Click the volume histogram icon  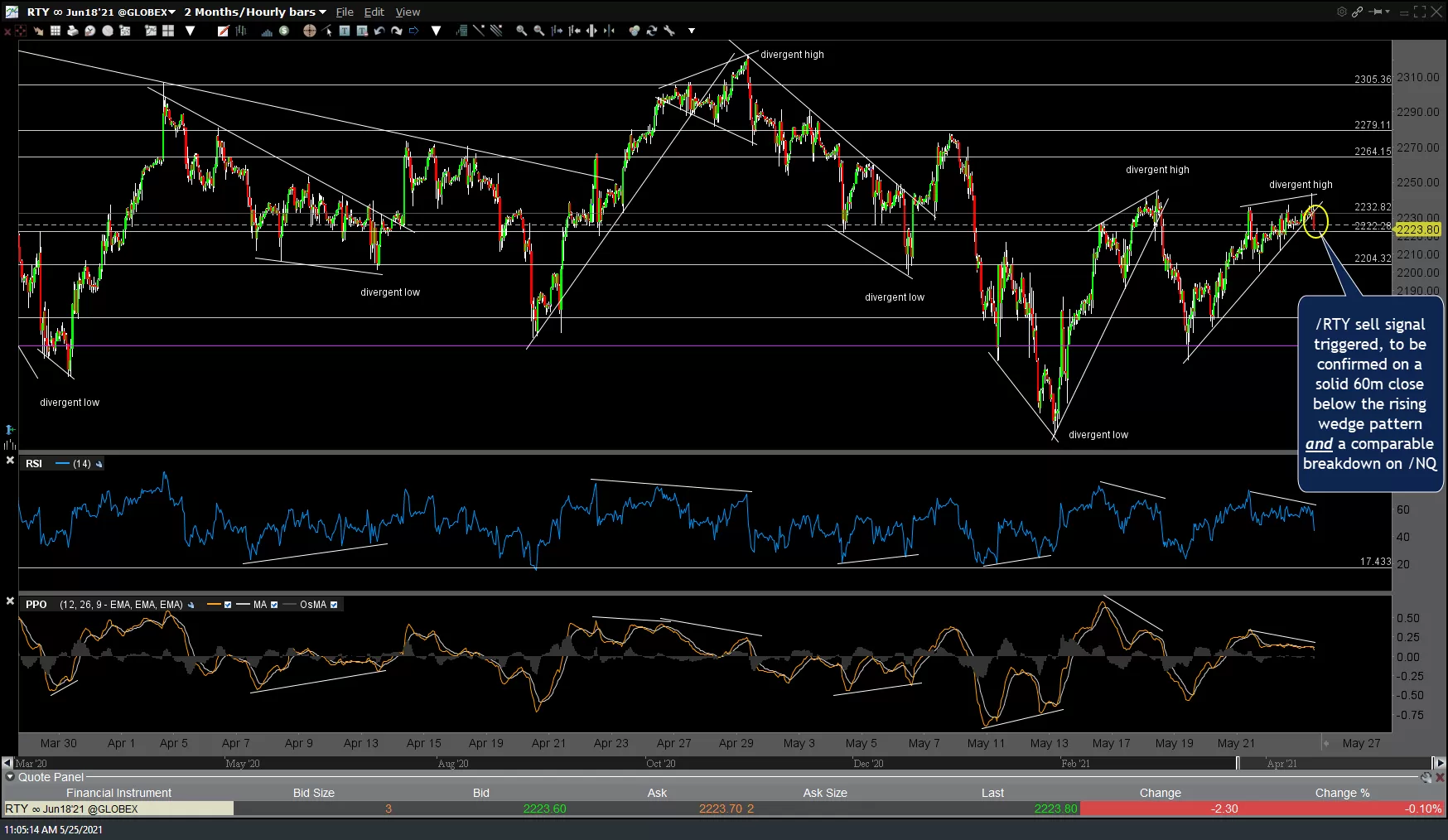267,31
